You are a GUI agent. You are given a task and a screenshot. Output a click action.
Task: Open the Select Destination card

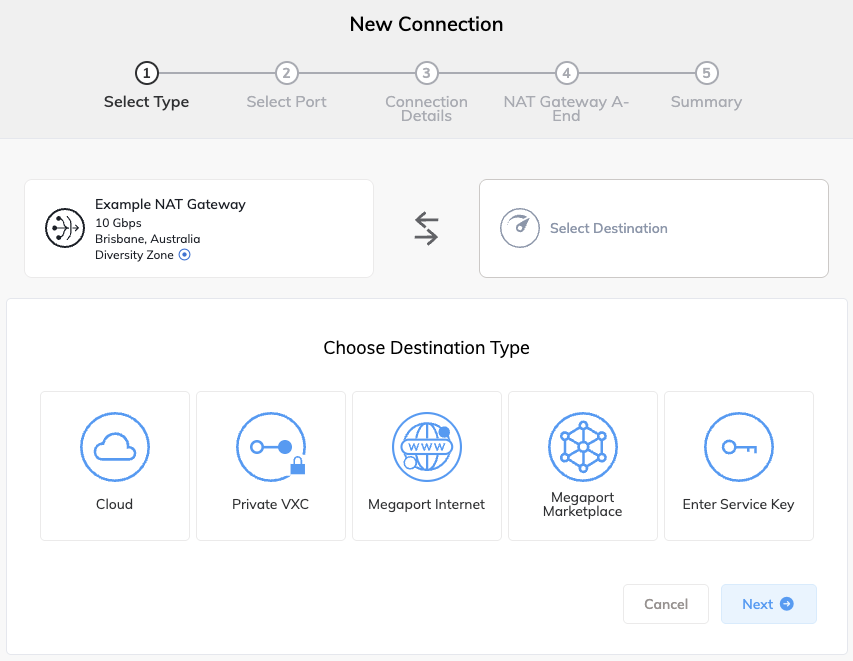click(653, 228)
